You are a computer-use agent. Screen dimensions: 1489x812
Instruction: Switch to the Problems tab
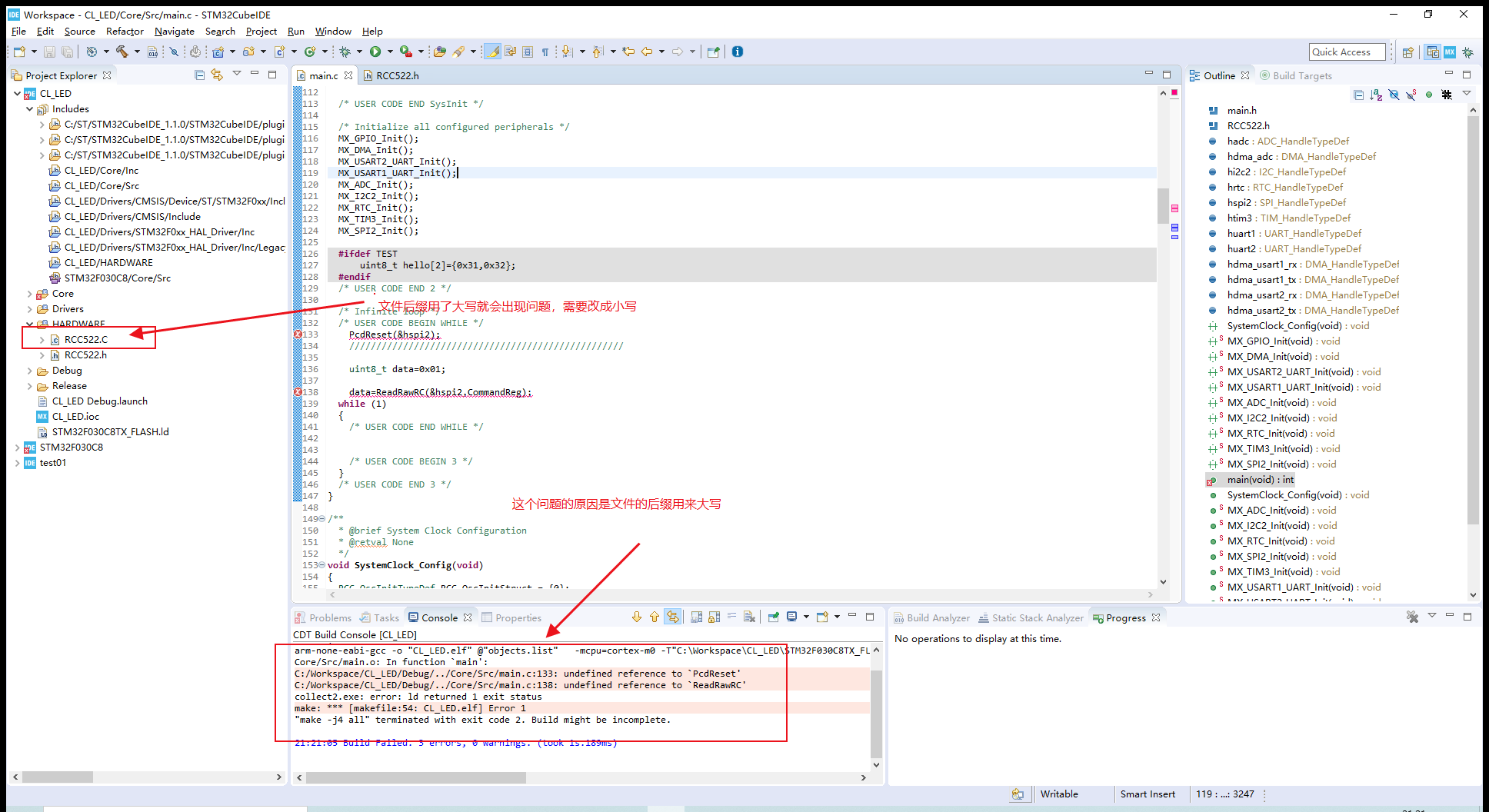tap(323, 617)
